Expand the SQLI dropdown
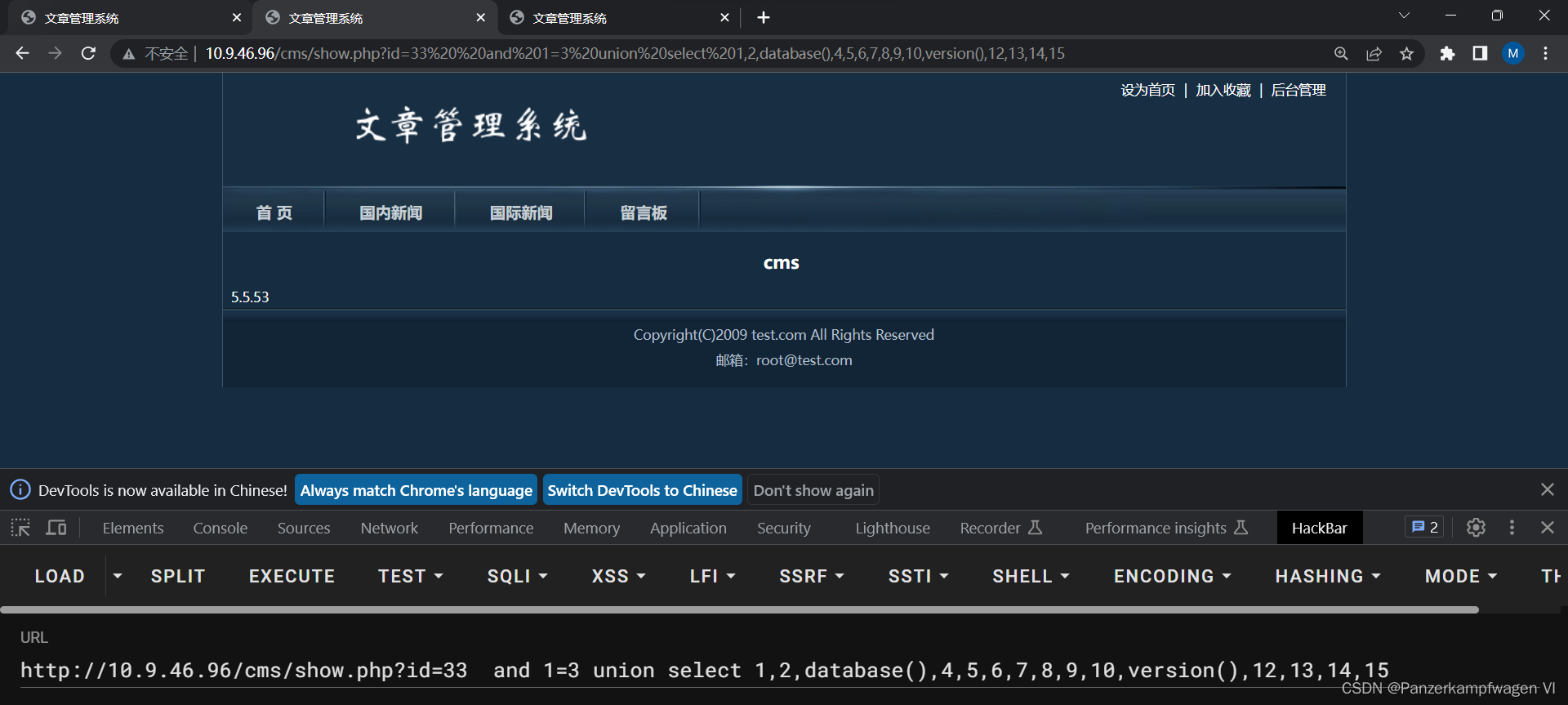Viewport: 1568px width, 705px height. coord(517,576)
